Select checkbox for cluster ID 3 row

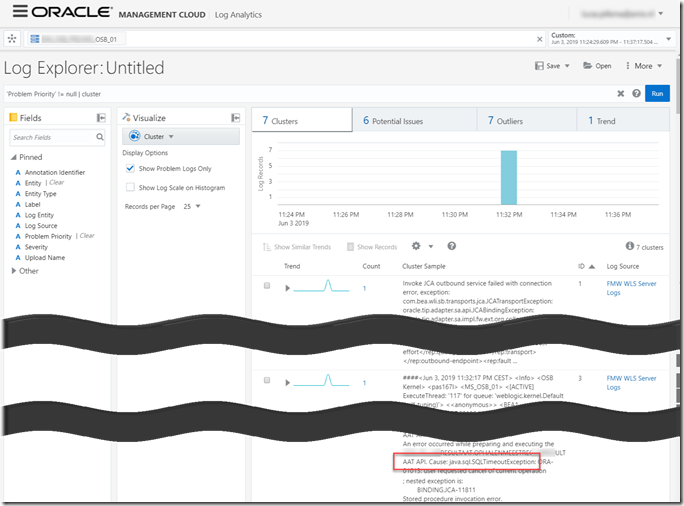coord(267,380)
